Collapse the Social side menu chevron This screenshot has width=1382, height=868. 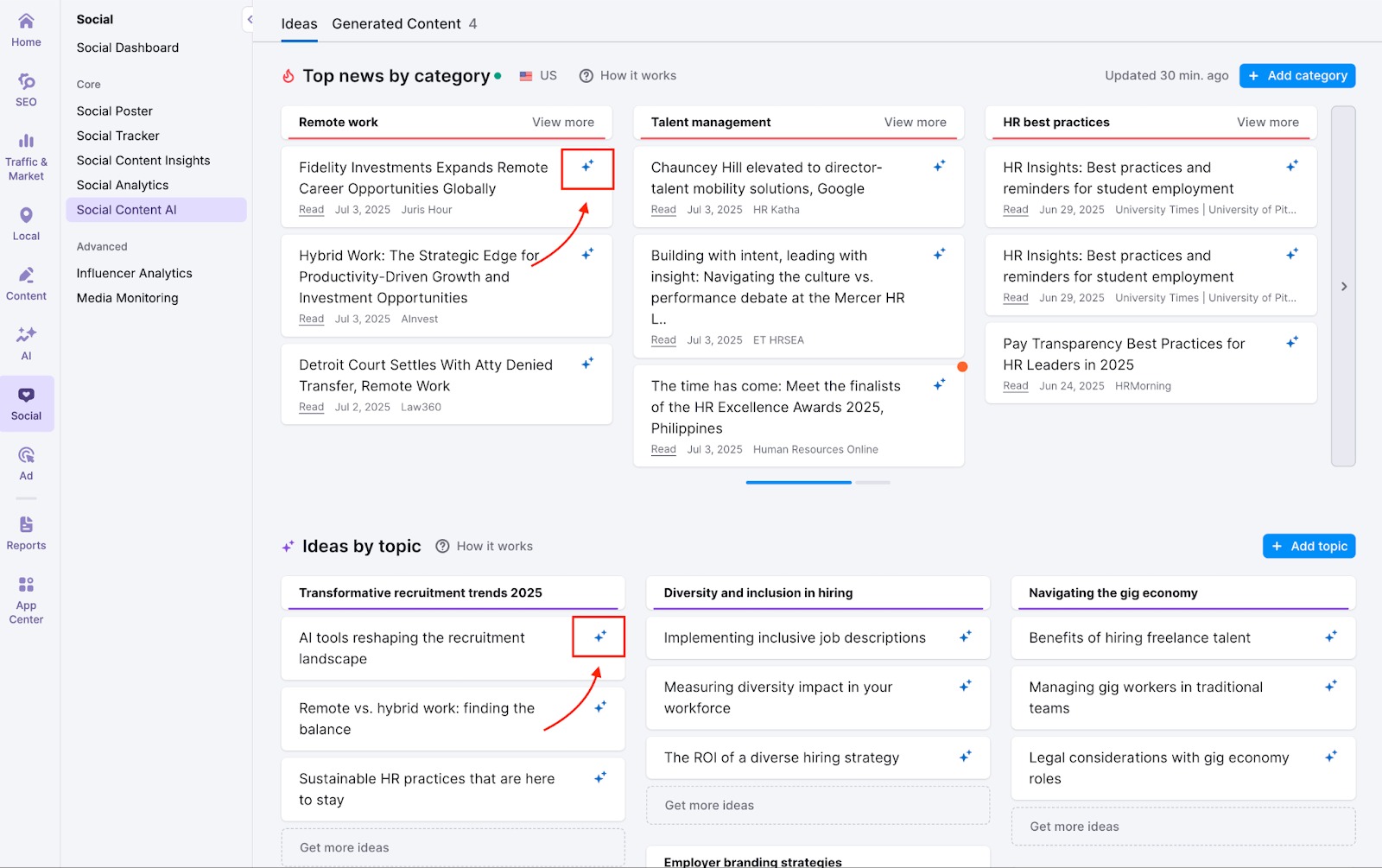tap(250, 19)
